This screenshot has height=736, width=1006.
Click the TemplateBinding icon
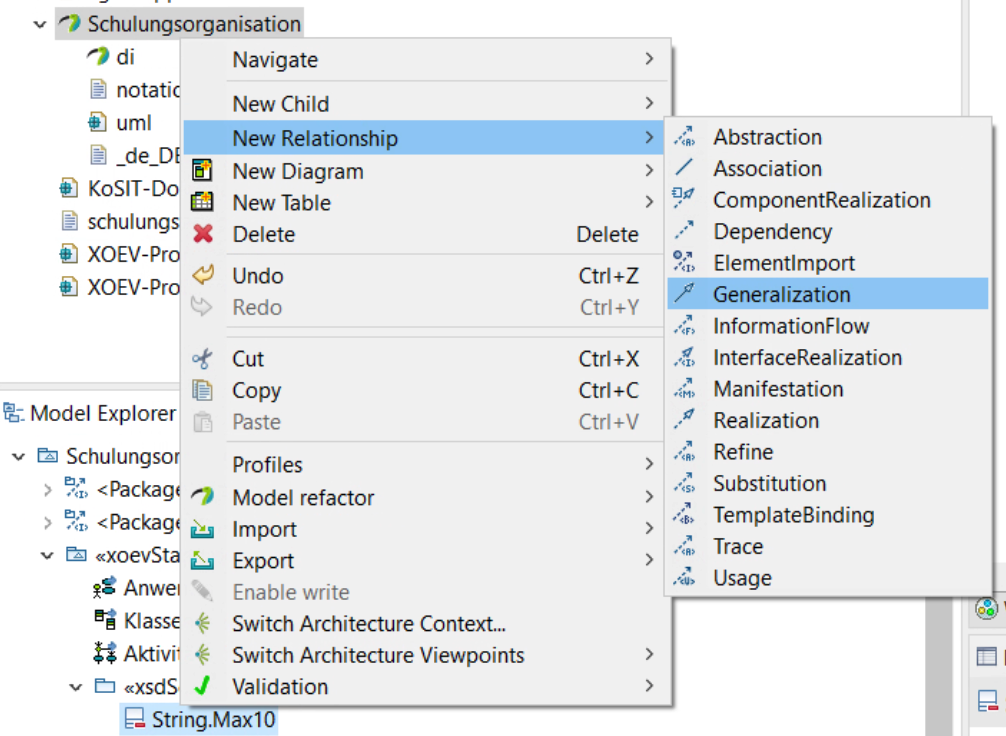coord(684,513)
